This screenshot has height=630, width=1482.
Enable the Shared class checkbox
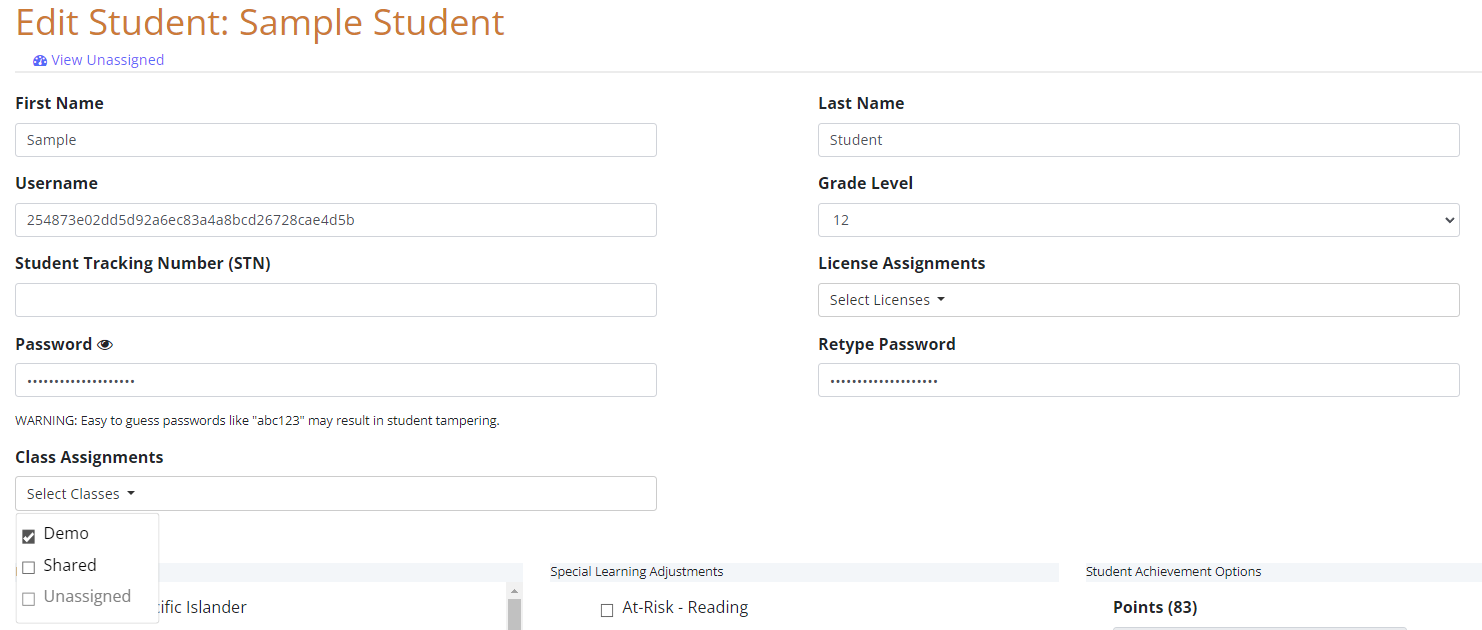pos(28,567)
